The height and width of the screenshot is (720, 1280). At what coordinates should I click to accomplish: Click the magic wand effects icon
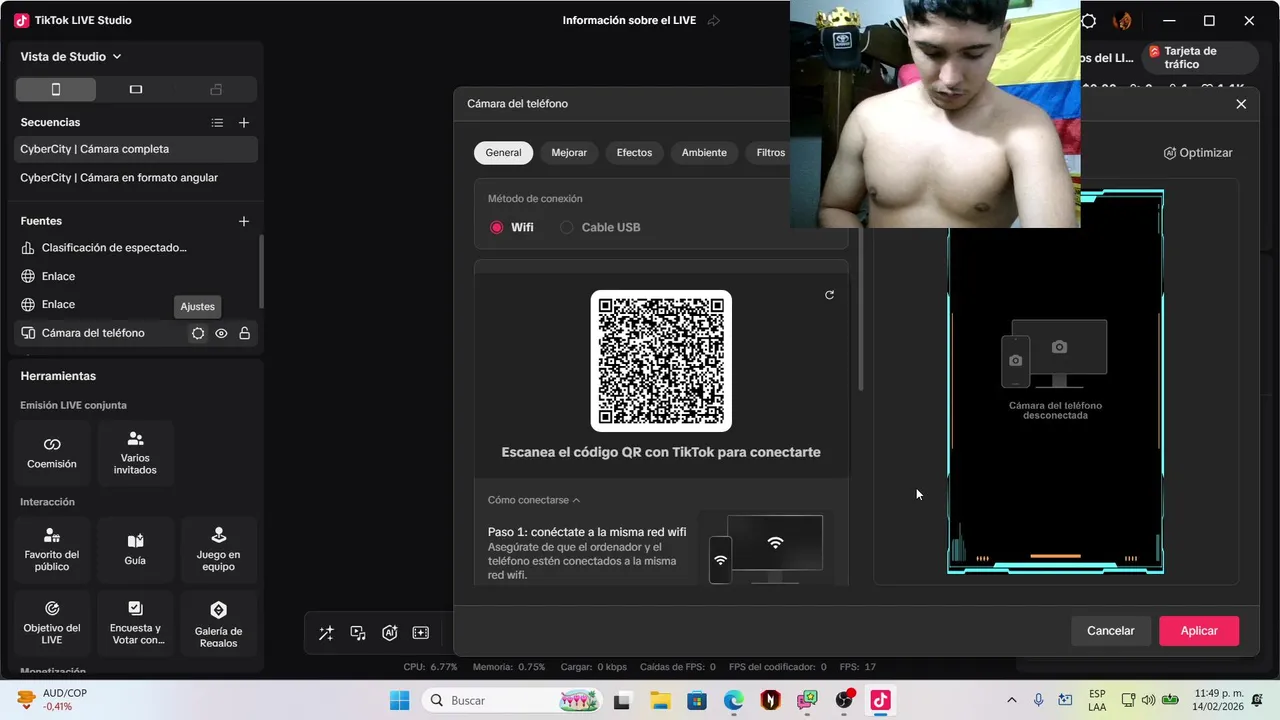[x=326, y=633]
